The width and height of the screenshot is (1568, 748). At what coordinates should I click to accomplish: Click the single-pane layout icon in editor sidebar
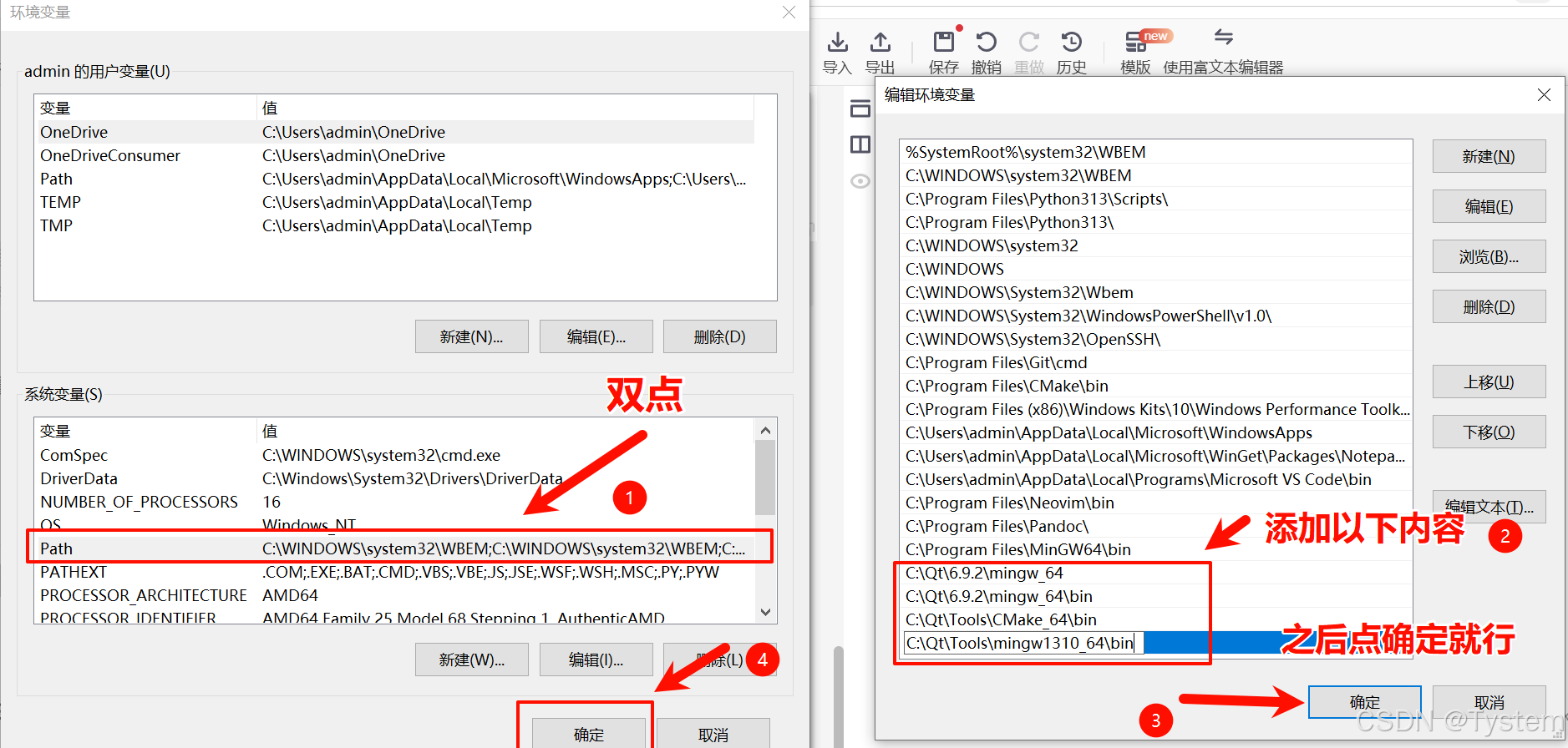860,109
